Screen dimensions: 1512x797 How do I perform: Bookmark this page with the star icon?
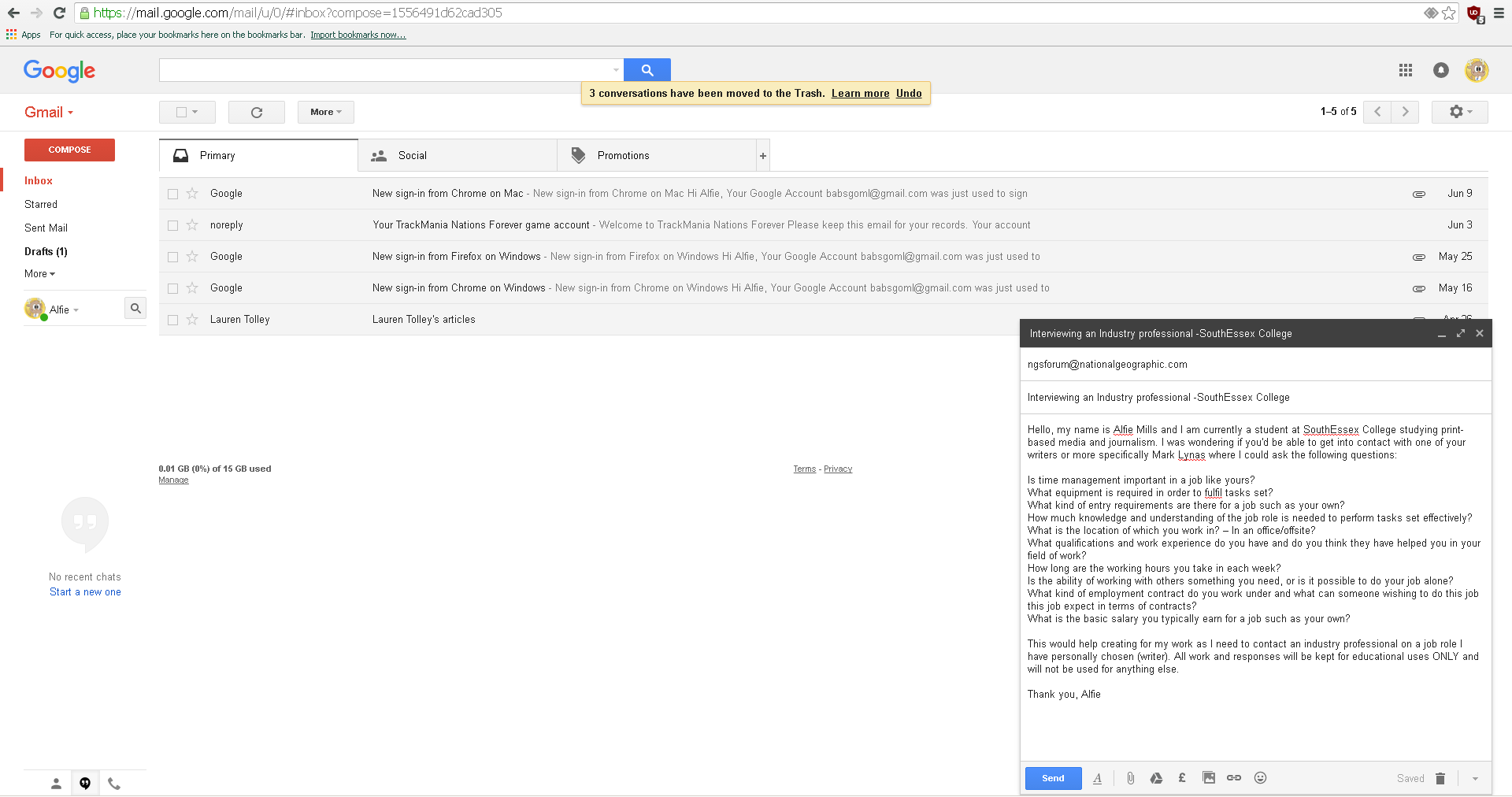pos(1449,13)
